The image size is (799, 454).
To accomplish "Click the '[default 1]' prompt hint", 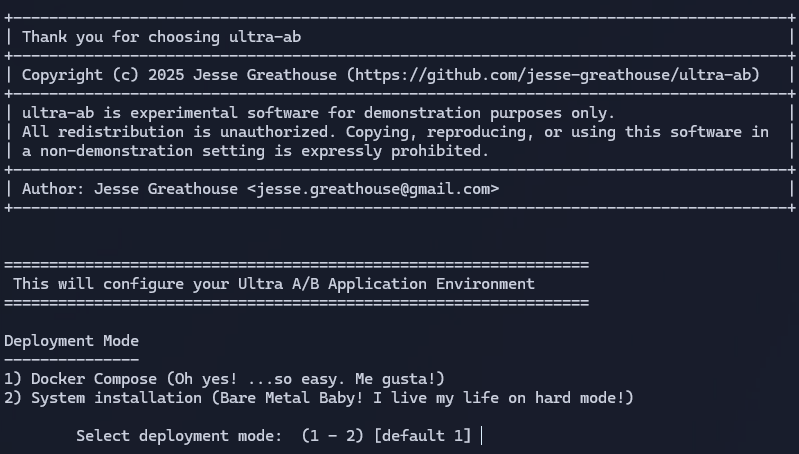I will coord(422,436).
